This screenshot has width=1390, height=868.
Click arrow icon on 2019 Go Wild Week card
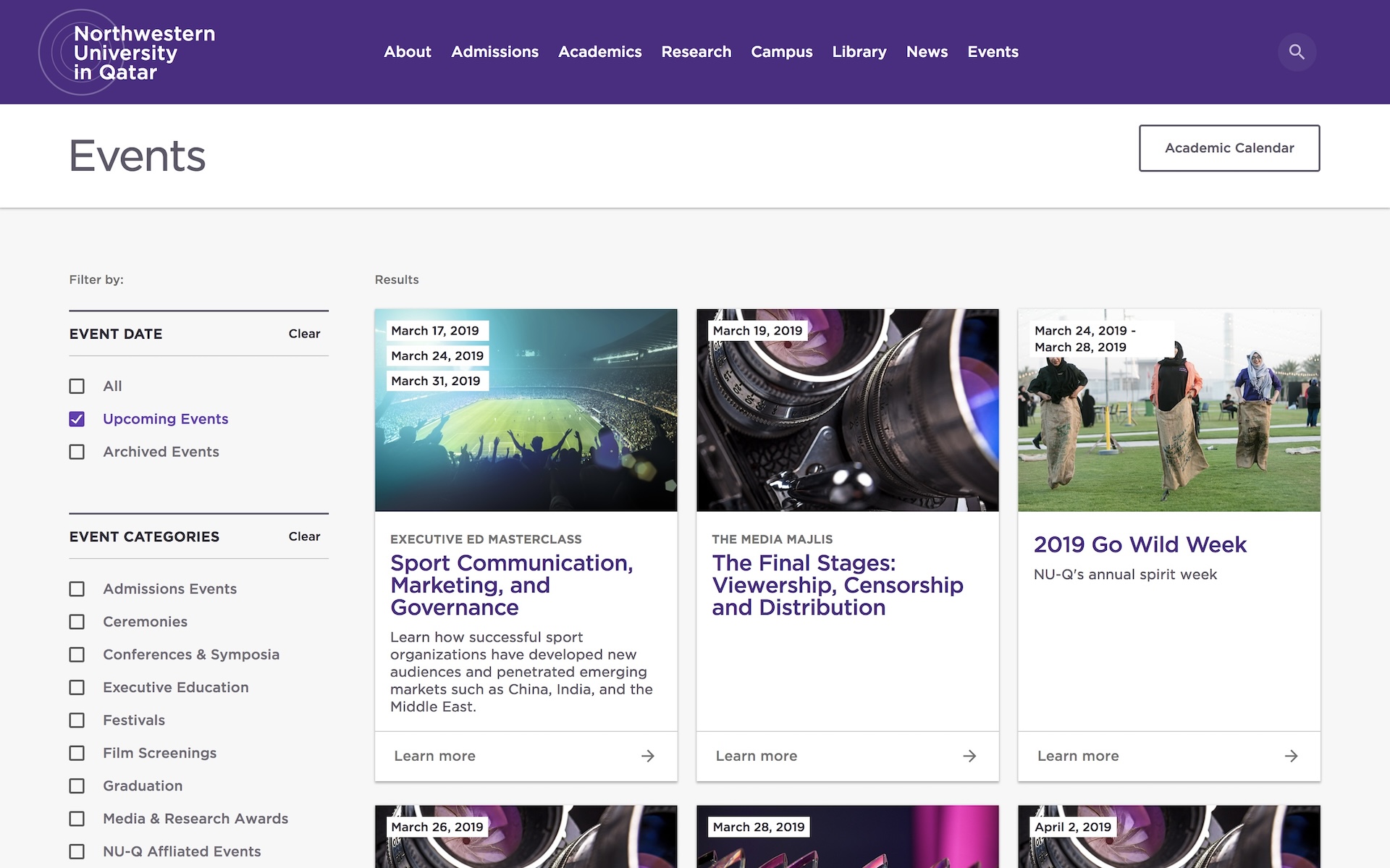[1291, 756]
